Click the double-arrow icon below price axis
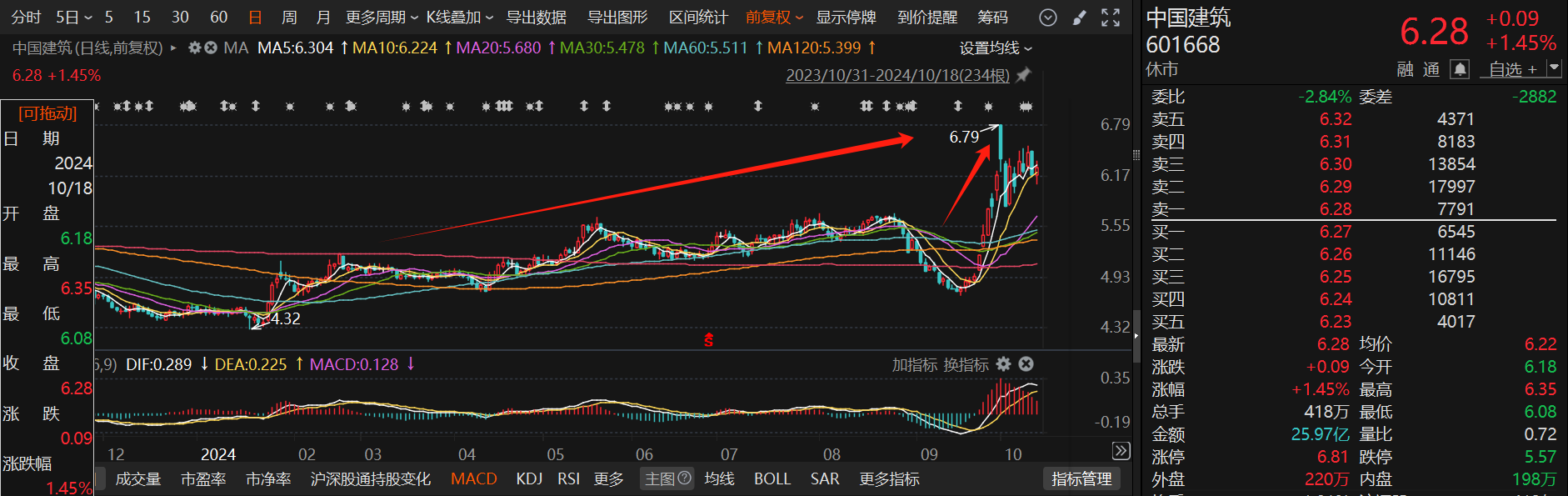The width and height of the screenshot is (1568, 496). click(x=1121, y=451)
